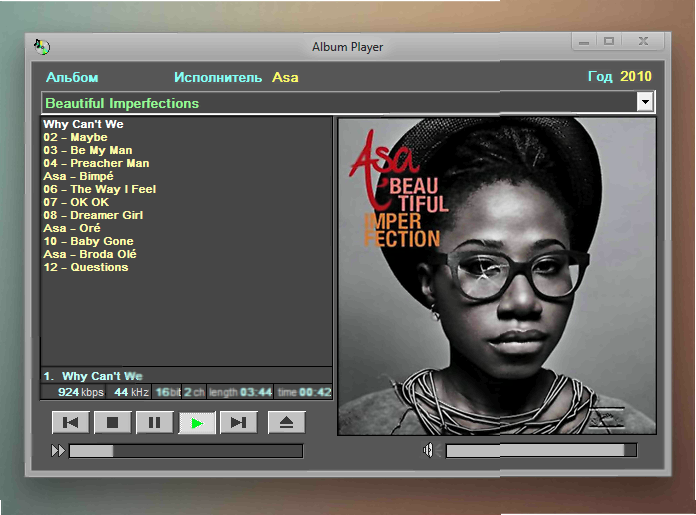Image resolution: width=696 pixels, height=515 pixels.
Task: Select track "02 – Maybe"
Action: (x=75, y=137)
